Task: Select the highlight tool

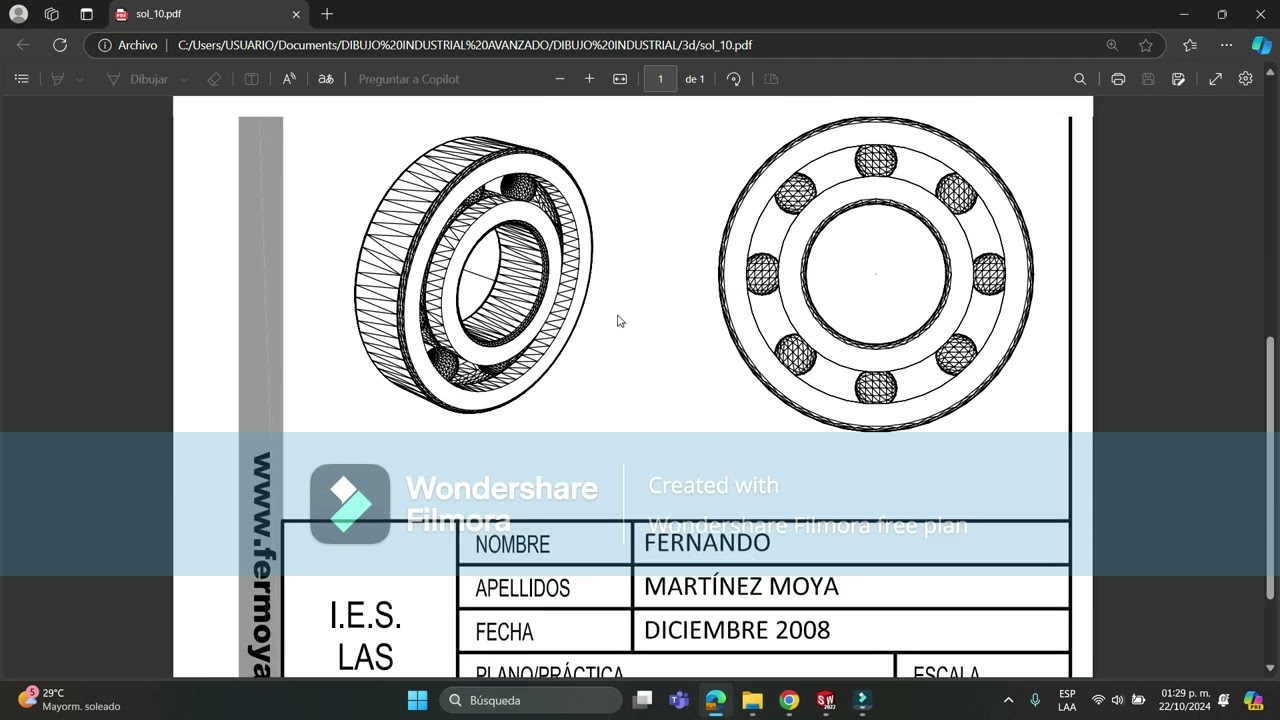Action: click(57, 79)
